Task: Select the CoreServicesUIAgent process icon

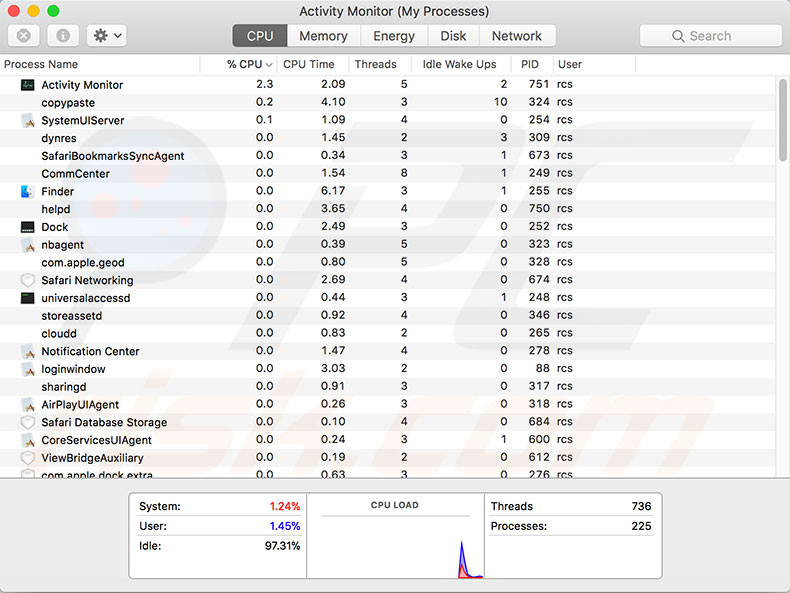Action: coord(27,440)
